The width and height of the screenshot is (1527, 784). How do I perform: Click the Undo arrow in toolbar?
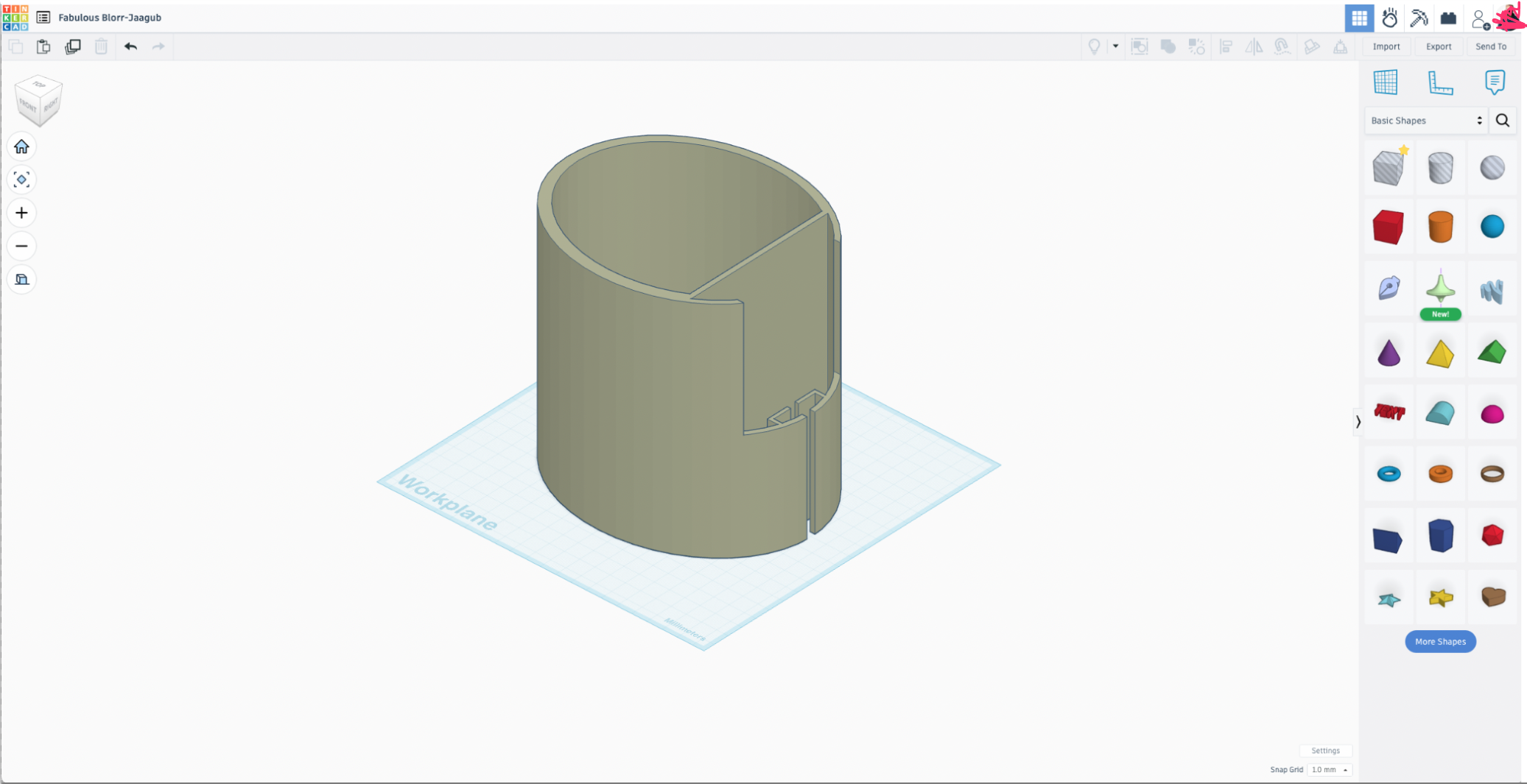pyautogui.click(x=130, y=46)
